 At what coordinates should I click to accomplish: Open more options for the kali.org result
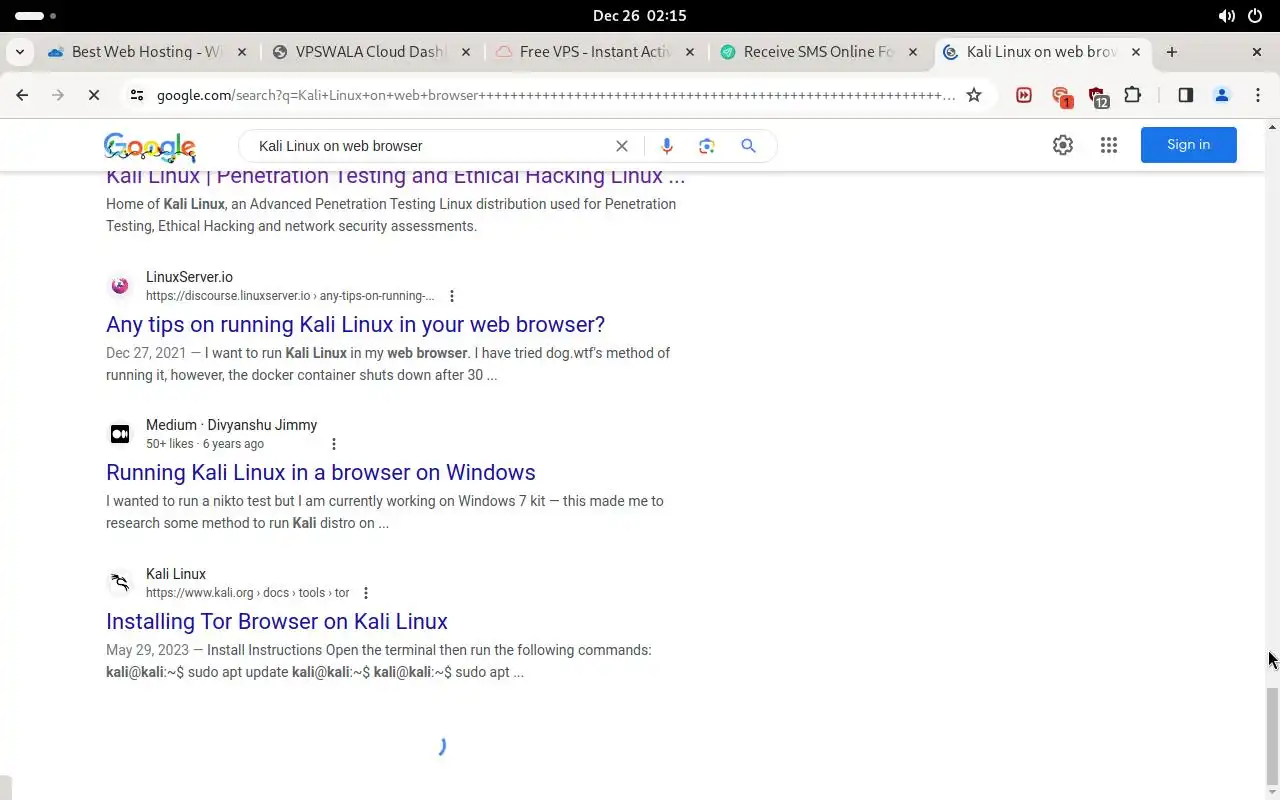[366, 593]
